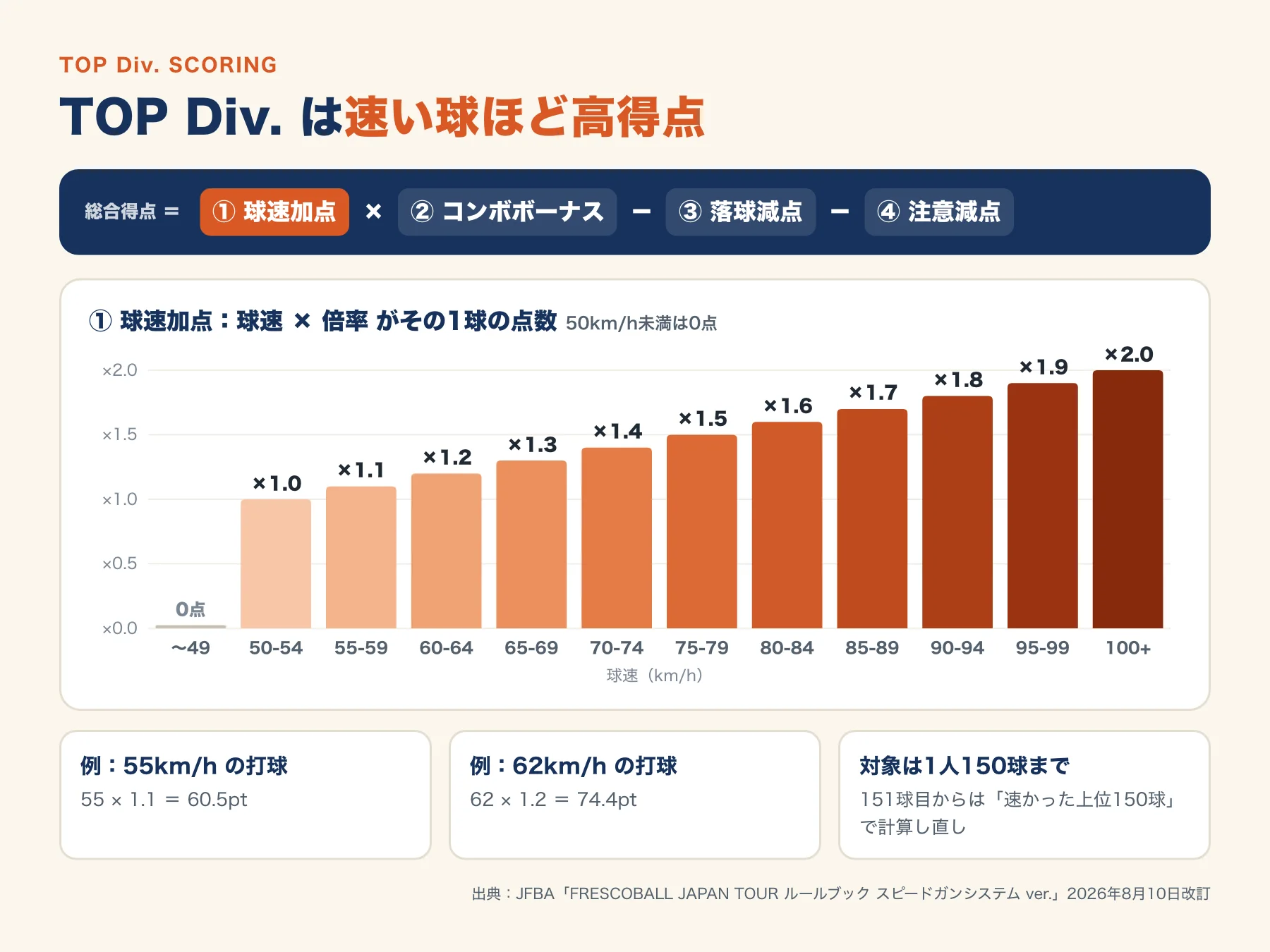Click the 151球目からは description text
Image resolution: width=1270 pixels, height=952 pixels.
coord(1017,813)
